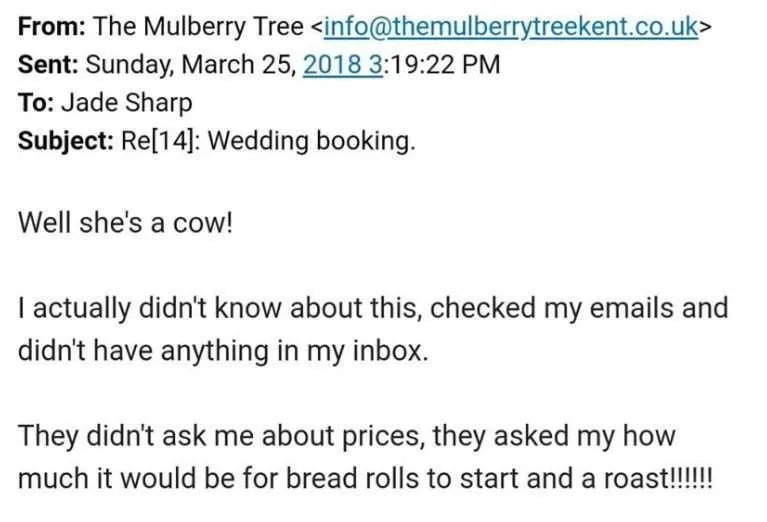Viewport: 767px width, 522px height.
Task: Click the text "I actually didn't know about this"
Action: pyautogui.click(x=221, y=309)
